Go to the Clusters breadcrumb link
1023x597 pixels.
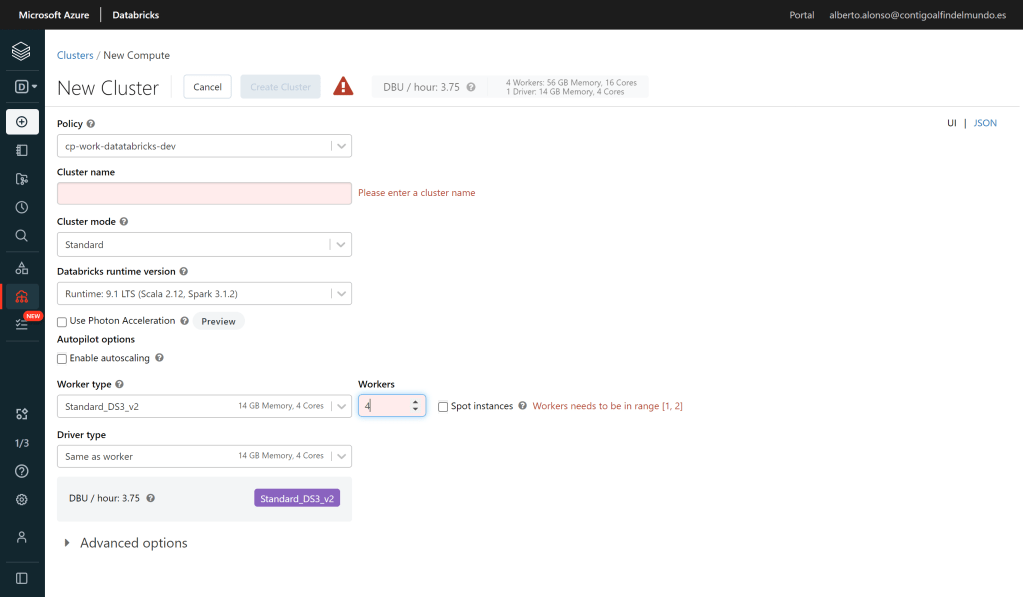pyautogui.click(x=75, y=56)
